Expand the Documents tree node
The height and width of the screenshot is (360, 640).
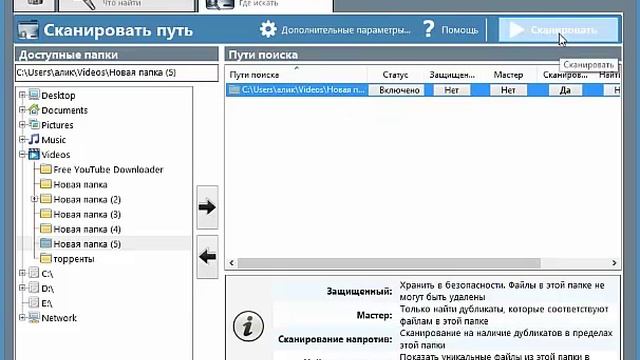[x=22, y=110]
